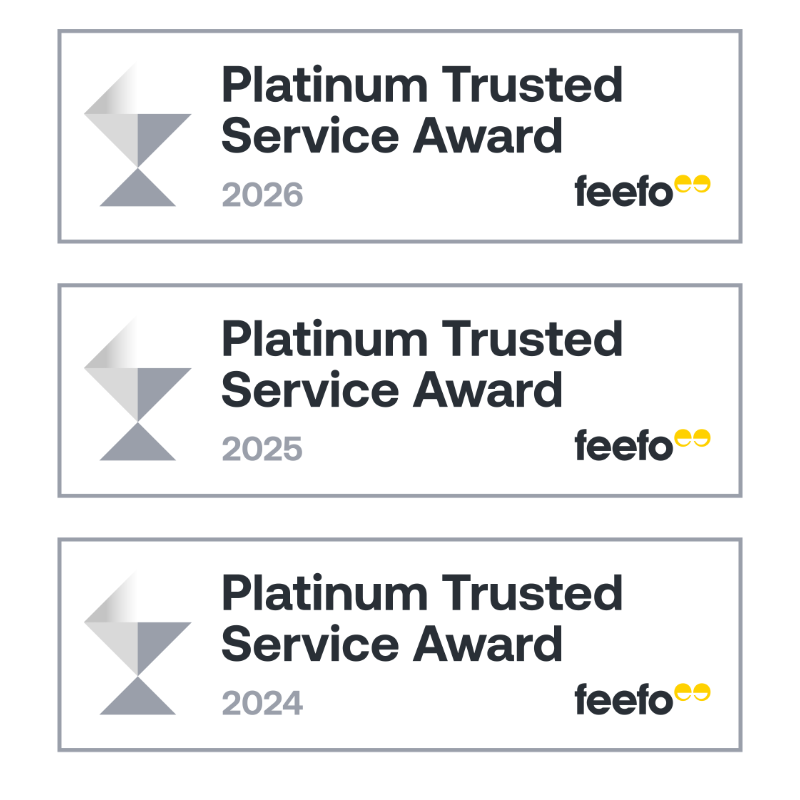The image size is (800, 800).
Task: Open "Platinum Trusted" heading on the 2024 badge
Action: point(421,595)
